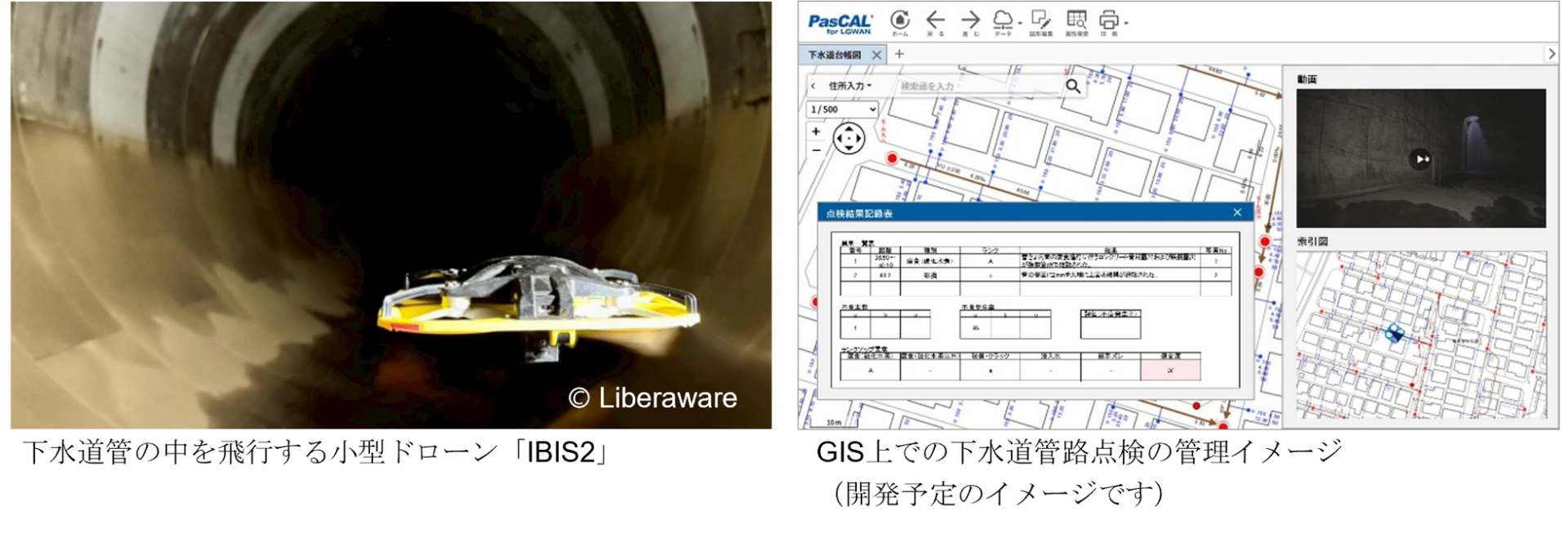Close the 点検結果記録表 dialog
Image resolution: width=1568 pixels, height=560 pixels.
[x=1237, y=212]
